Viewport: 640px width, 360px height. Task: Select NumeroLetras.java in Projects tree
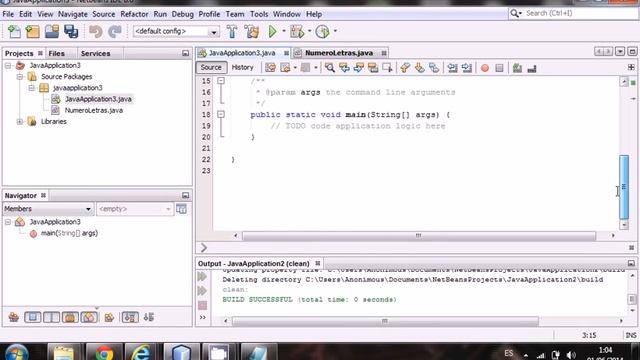(x=93, y=110)
